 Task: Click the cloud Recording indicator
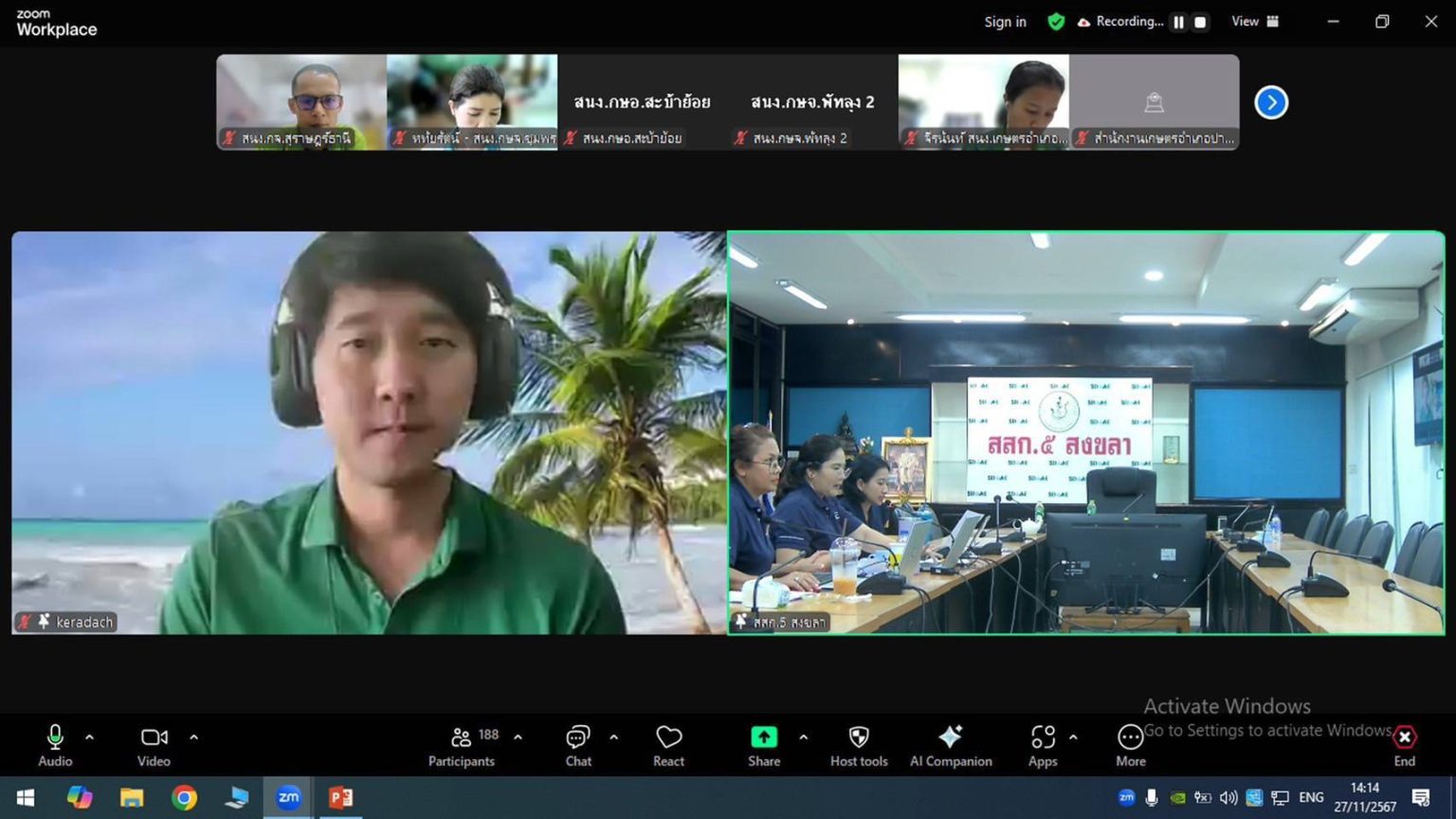(1119, 22)
